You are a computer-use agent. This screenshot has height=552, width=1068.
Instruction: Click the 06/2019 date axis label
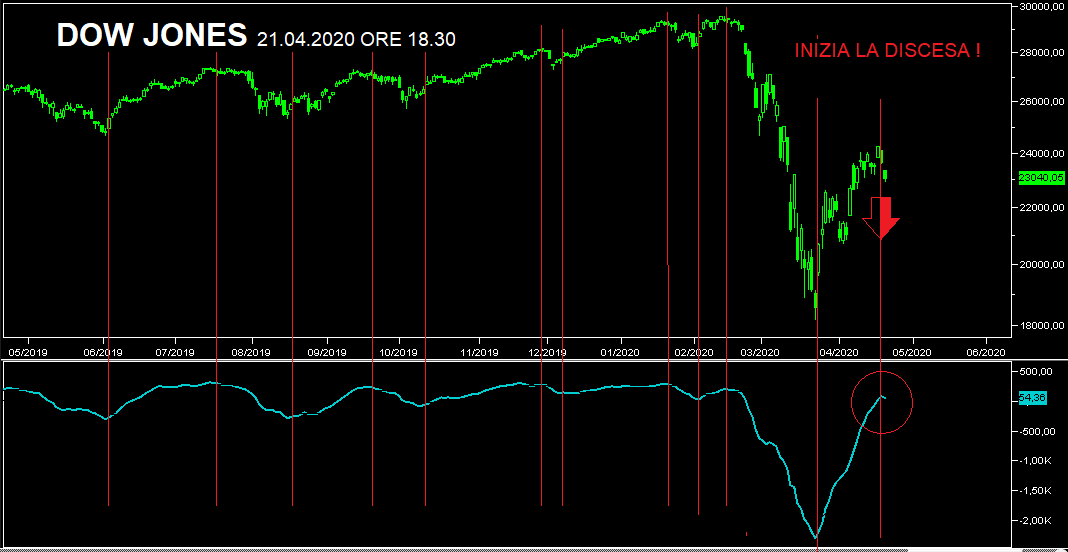(103, 352)
